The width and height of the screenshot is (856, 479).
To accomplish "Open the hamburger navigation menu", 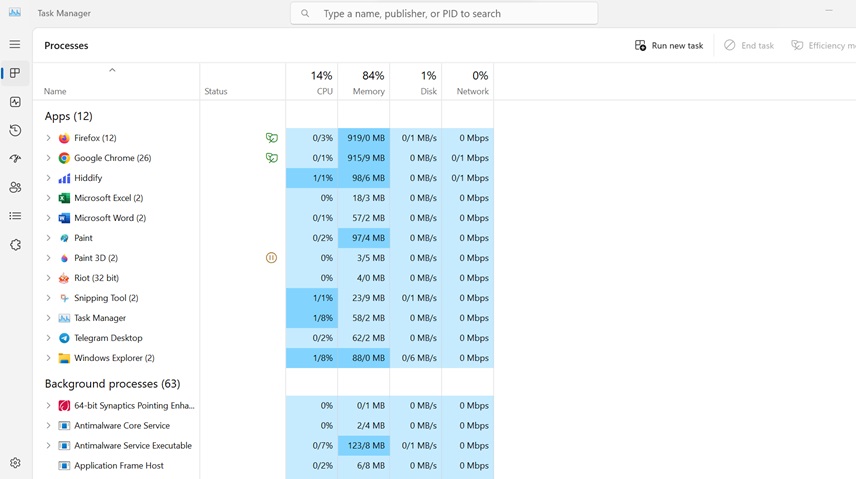I will tap(15, 44).
